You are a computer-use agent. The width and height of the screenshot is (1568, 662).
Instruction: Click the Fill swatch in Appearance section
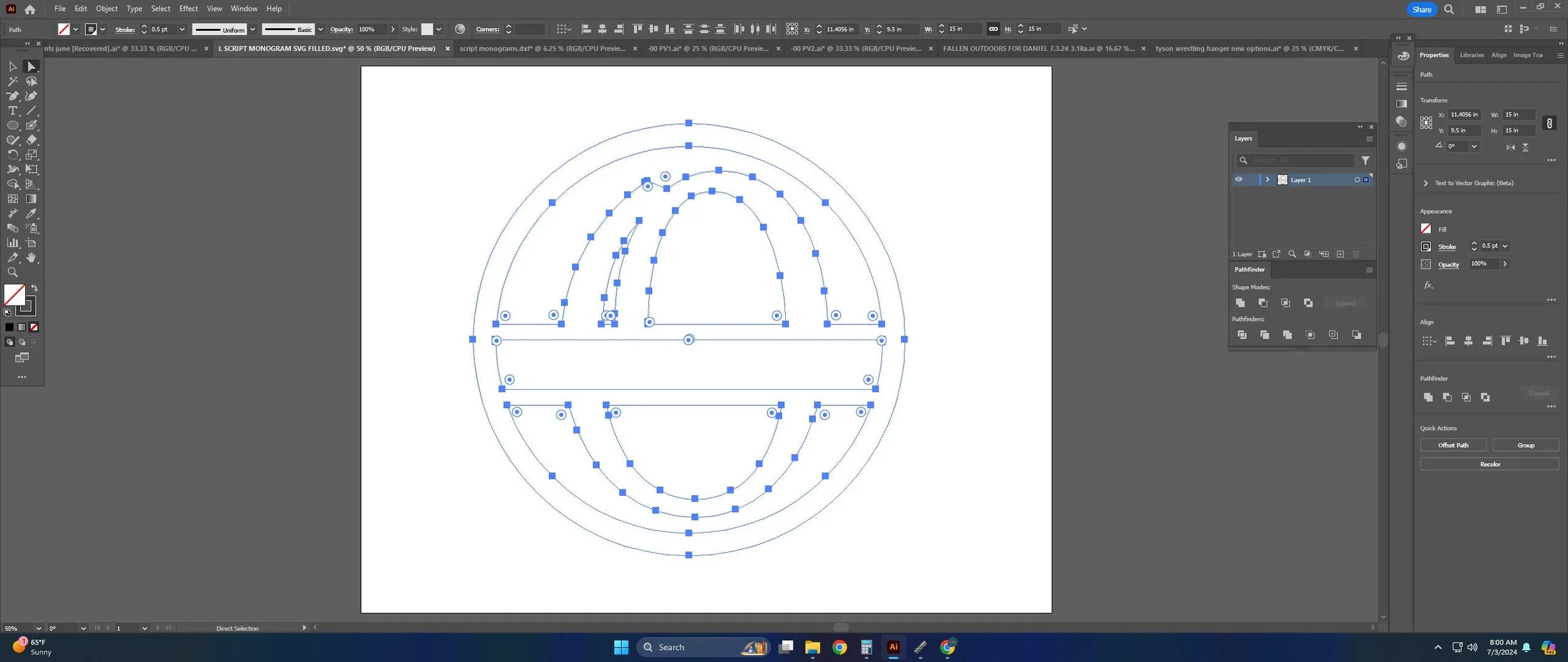1426,228
